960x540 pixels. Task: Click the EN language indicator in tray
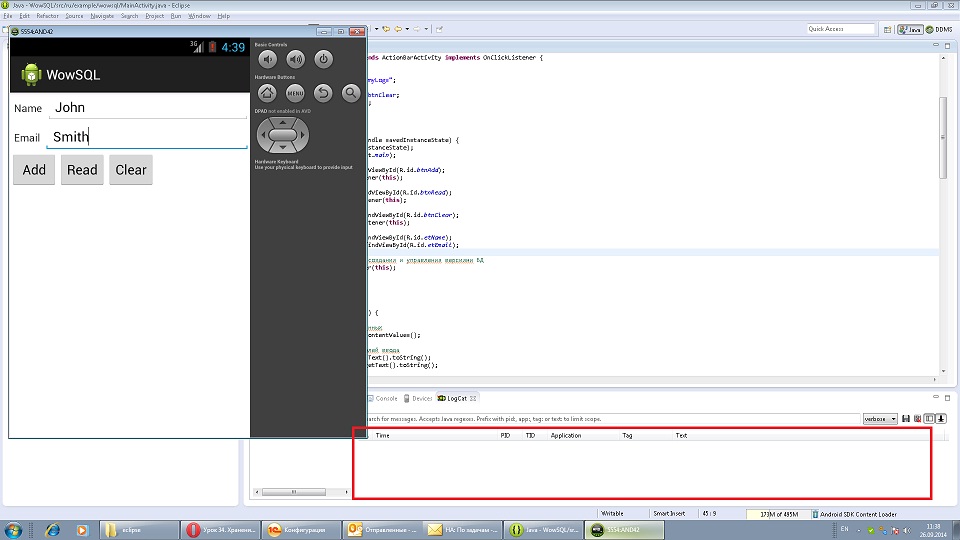pos(845,529)
